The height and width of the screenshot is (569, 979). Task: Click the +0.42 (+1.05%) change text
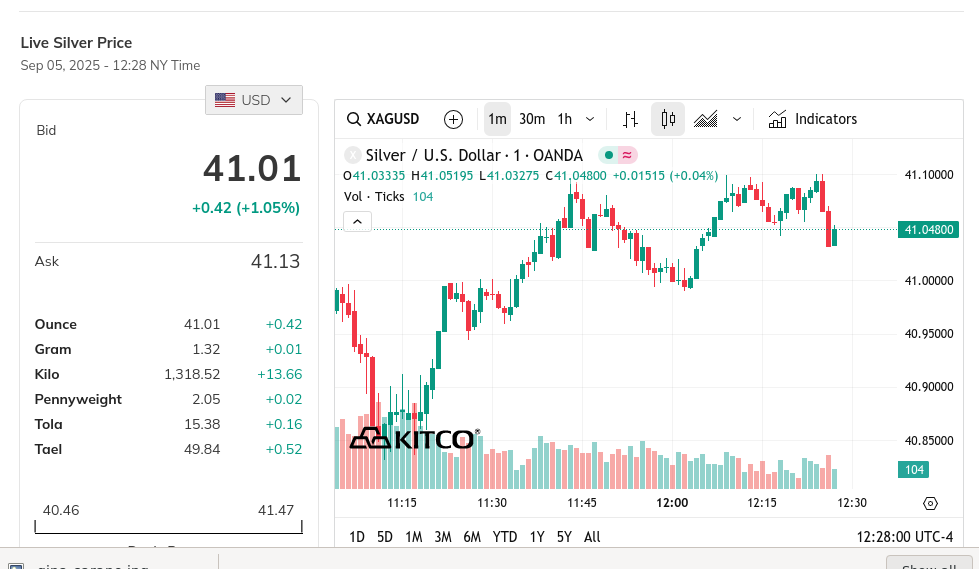[246, 208]
